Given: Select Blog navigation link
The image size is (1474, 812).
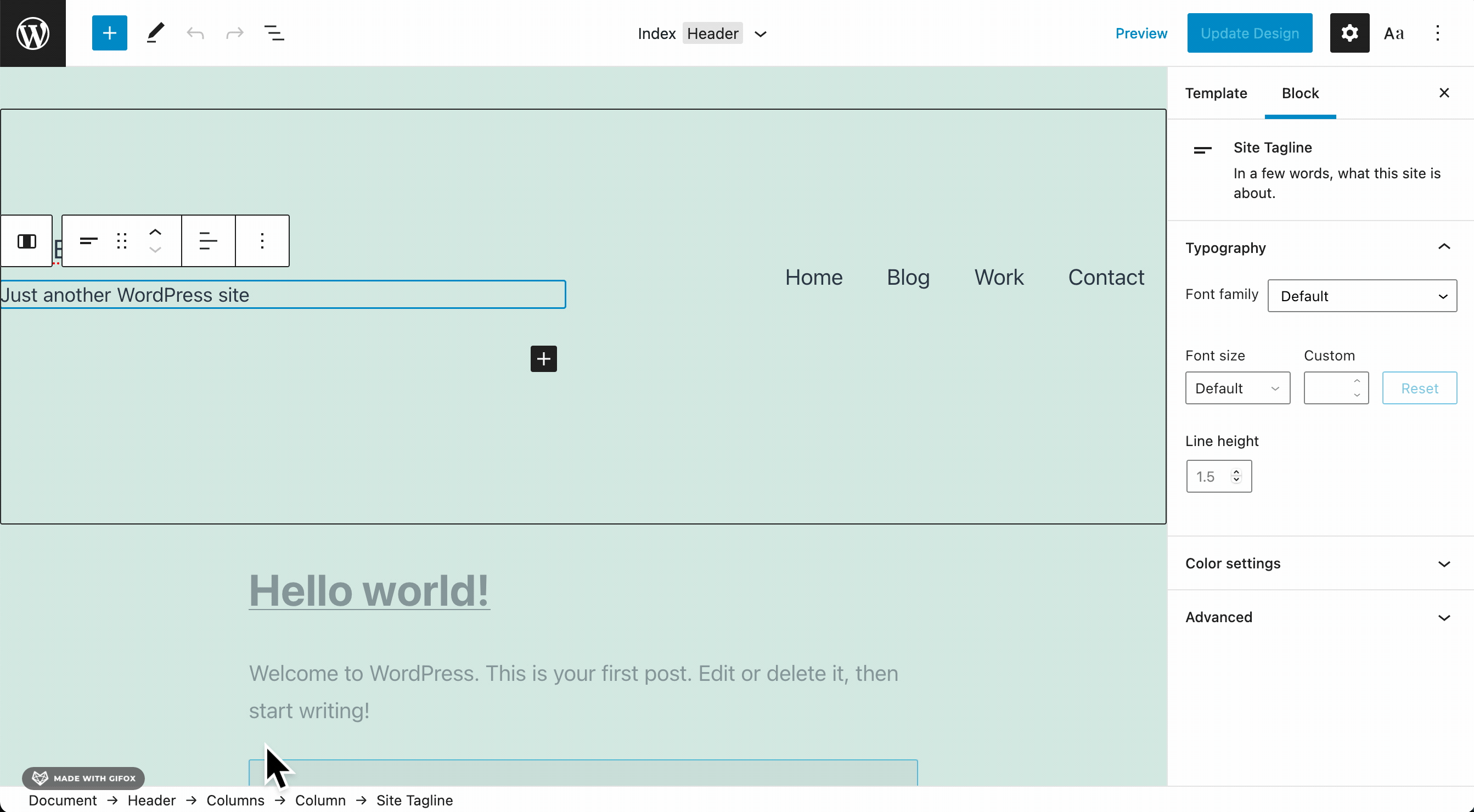Looking at the screenshot, I should point(908,278).
